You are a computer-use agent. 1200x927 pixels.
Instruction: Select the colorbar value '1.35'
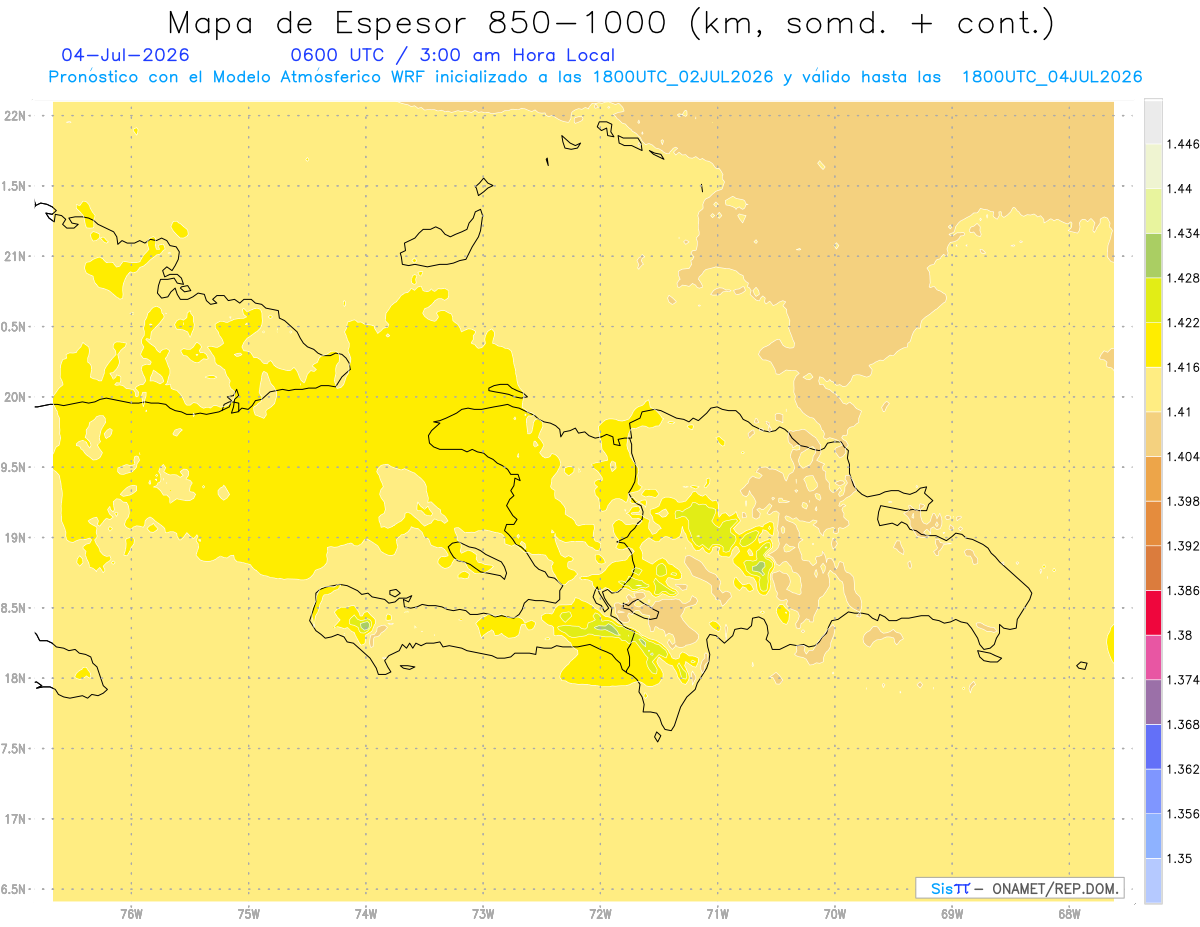[1178, 858]
